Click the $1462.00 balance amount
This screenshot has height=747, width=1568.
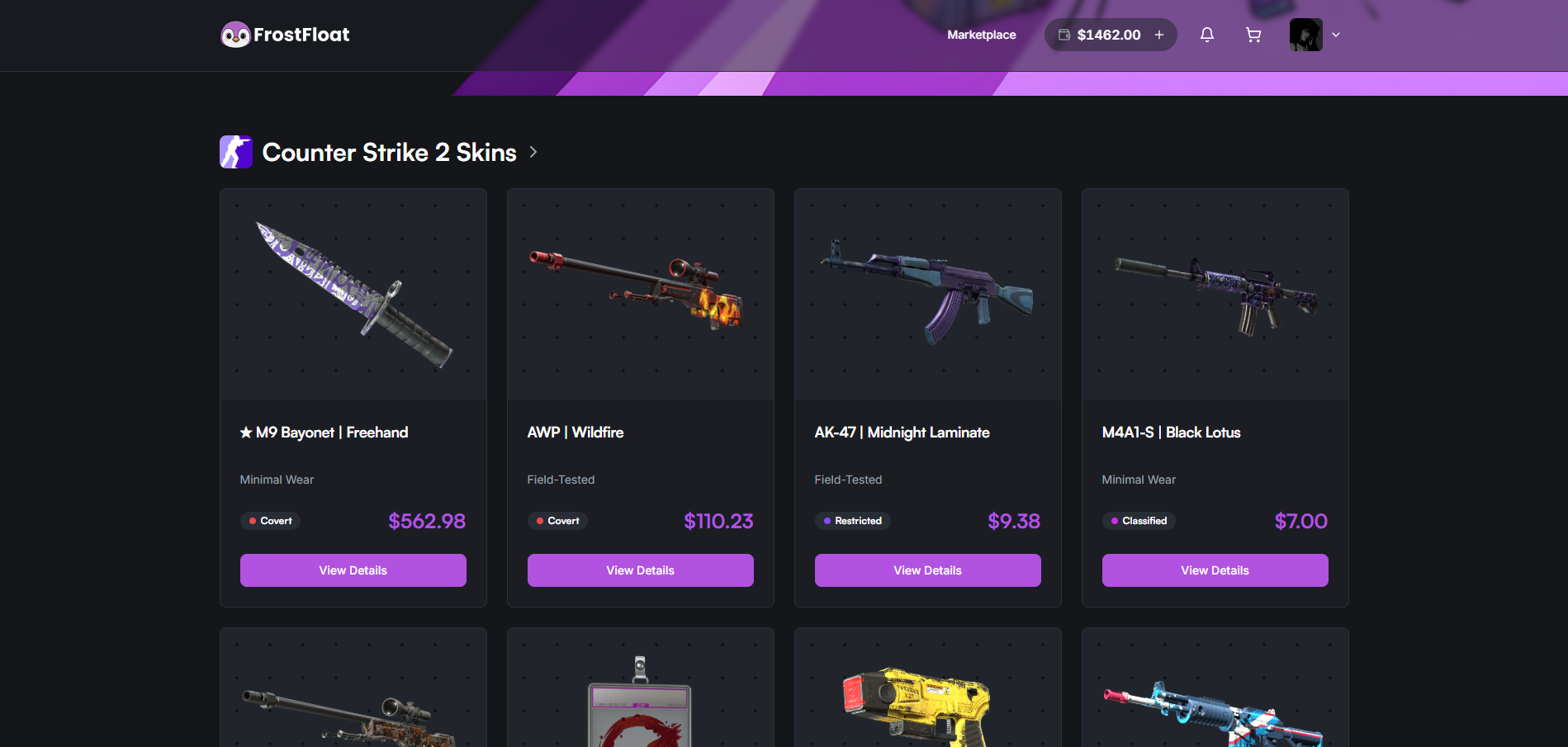click(x=1109, y=35)
